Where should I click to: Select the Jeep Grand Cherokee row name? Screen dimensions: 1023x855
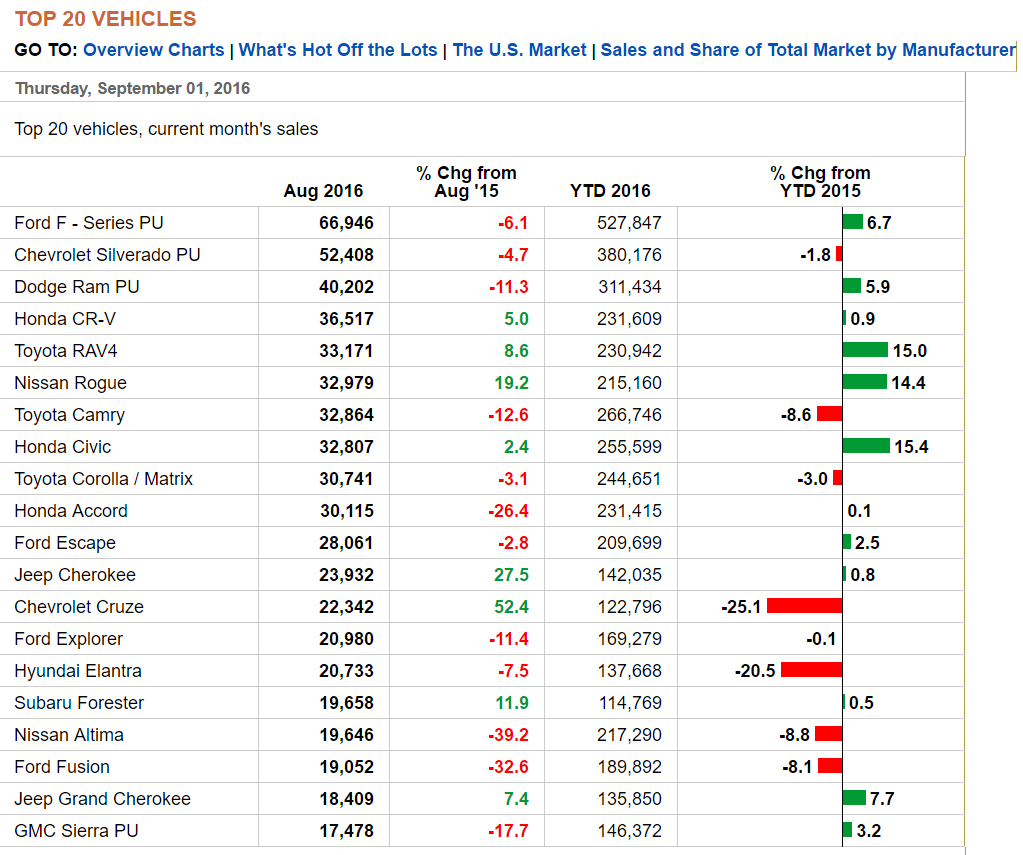tap(102, 798)
